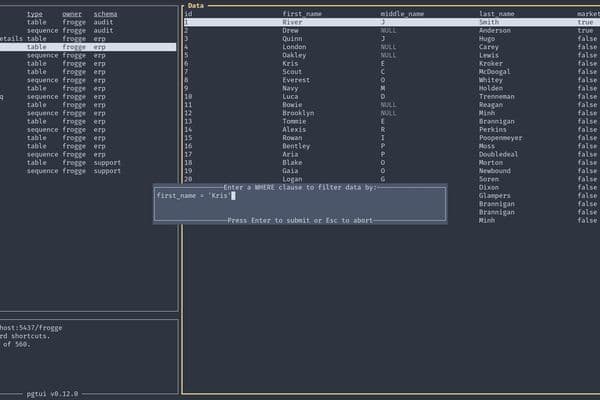
Task: Click the last_name cell 'Poopenmeyer'
Action: (x=501, y=138)
